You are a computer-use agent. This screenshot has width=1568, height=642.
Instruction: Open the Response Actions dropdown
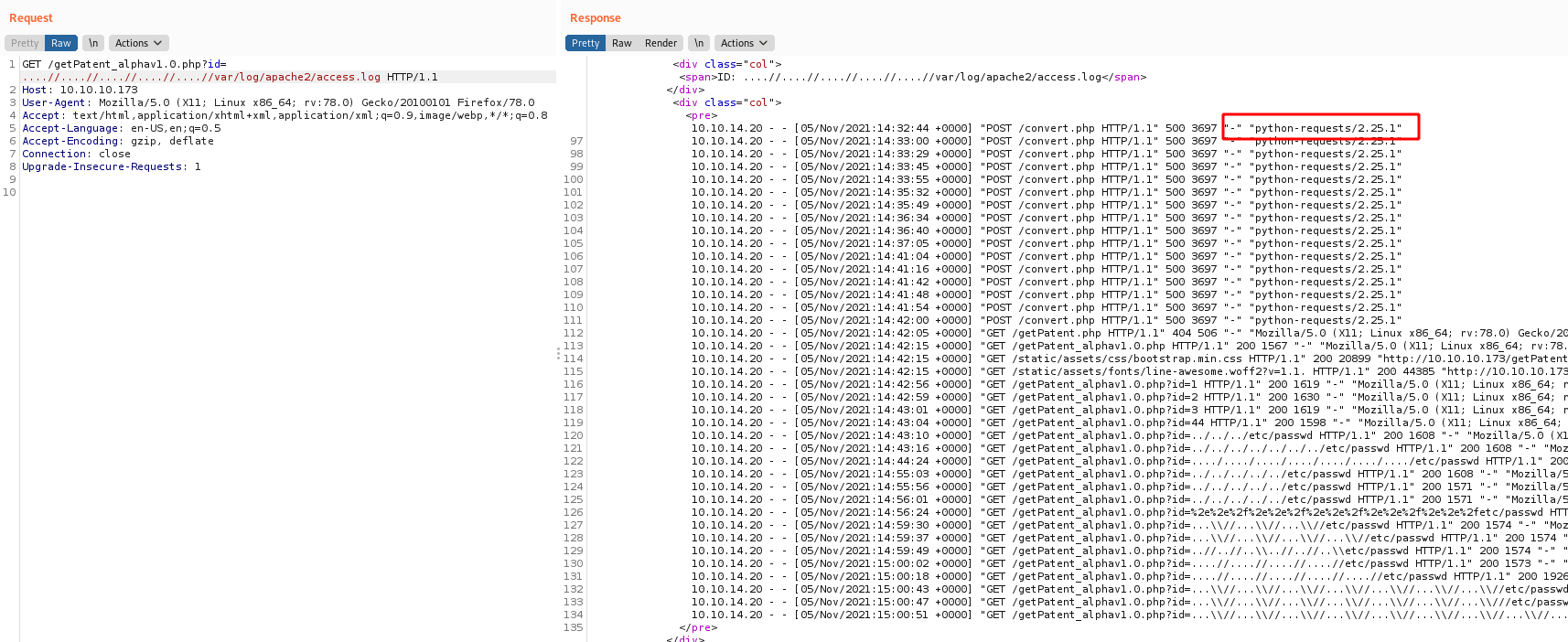pos(744,43)
